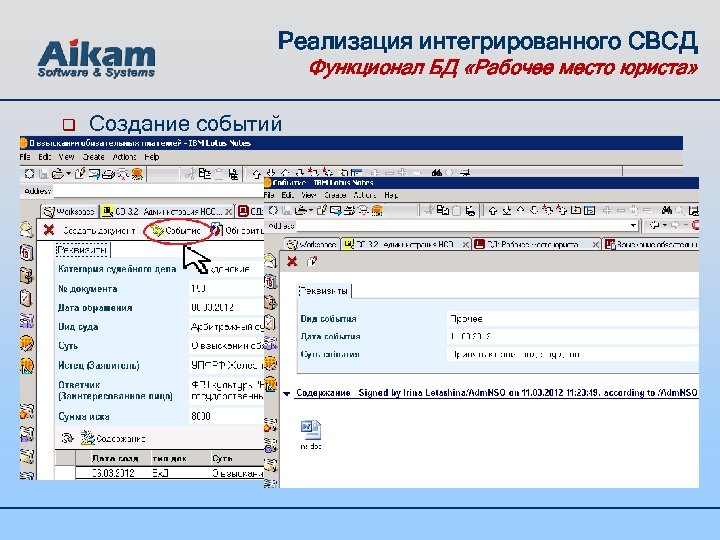Click Дата созд column header in back window

[115, 458]
